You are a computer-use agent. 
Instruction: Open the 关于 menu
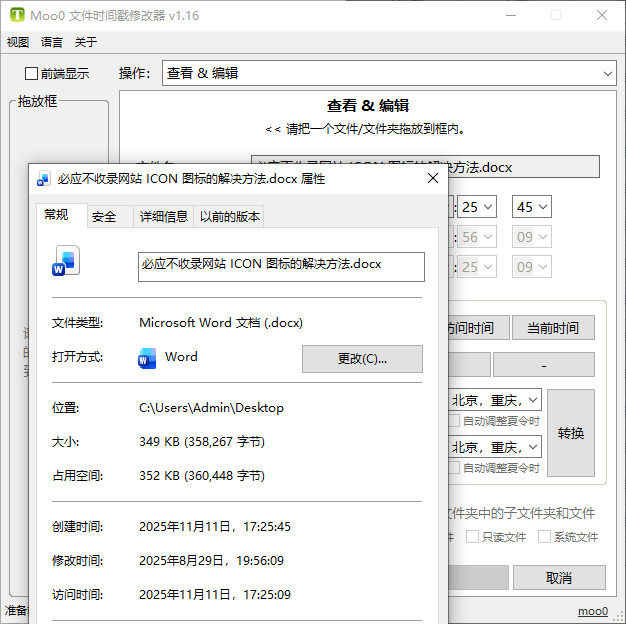[85, 42]
